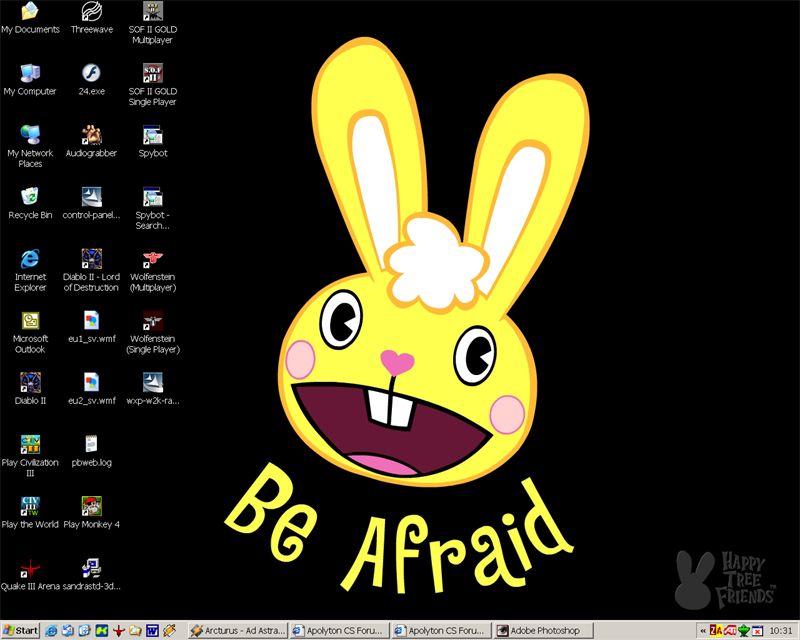This screenshot has height=640, width=800.
Task: Click the Wolfenstein (Multiplayer) shortcut
Action: [152, 260]
